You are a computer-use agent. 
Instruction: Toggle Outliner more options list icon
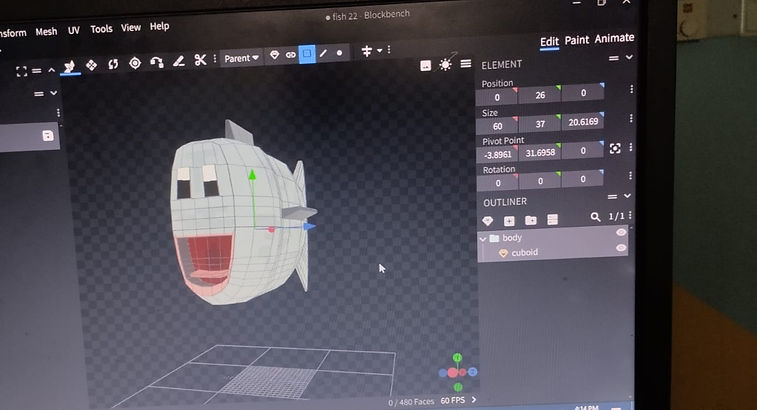pyautogui.click(x=552, y=220)
